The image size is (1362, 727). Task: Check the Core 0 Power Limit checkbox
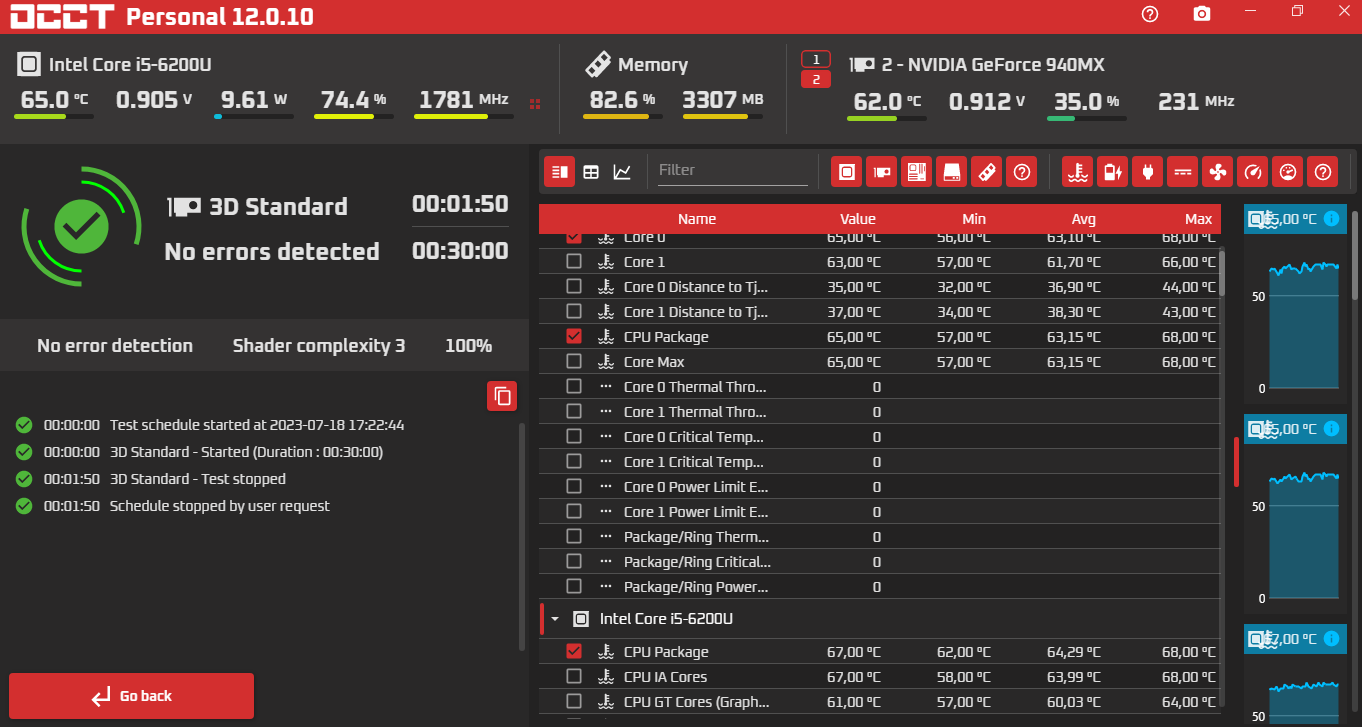(574, 487)
